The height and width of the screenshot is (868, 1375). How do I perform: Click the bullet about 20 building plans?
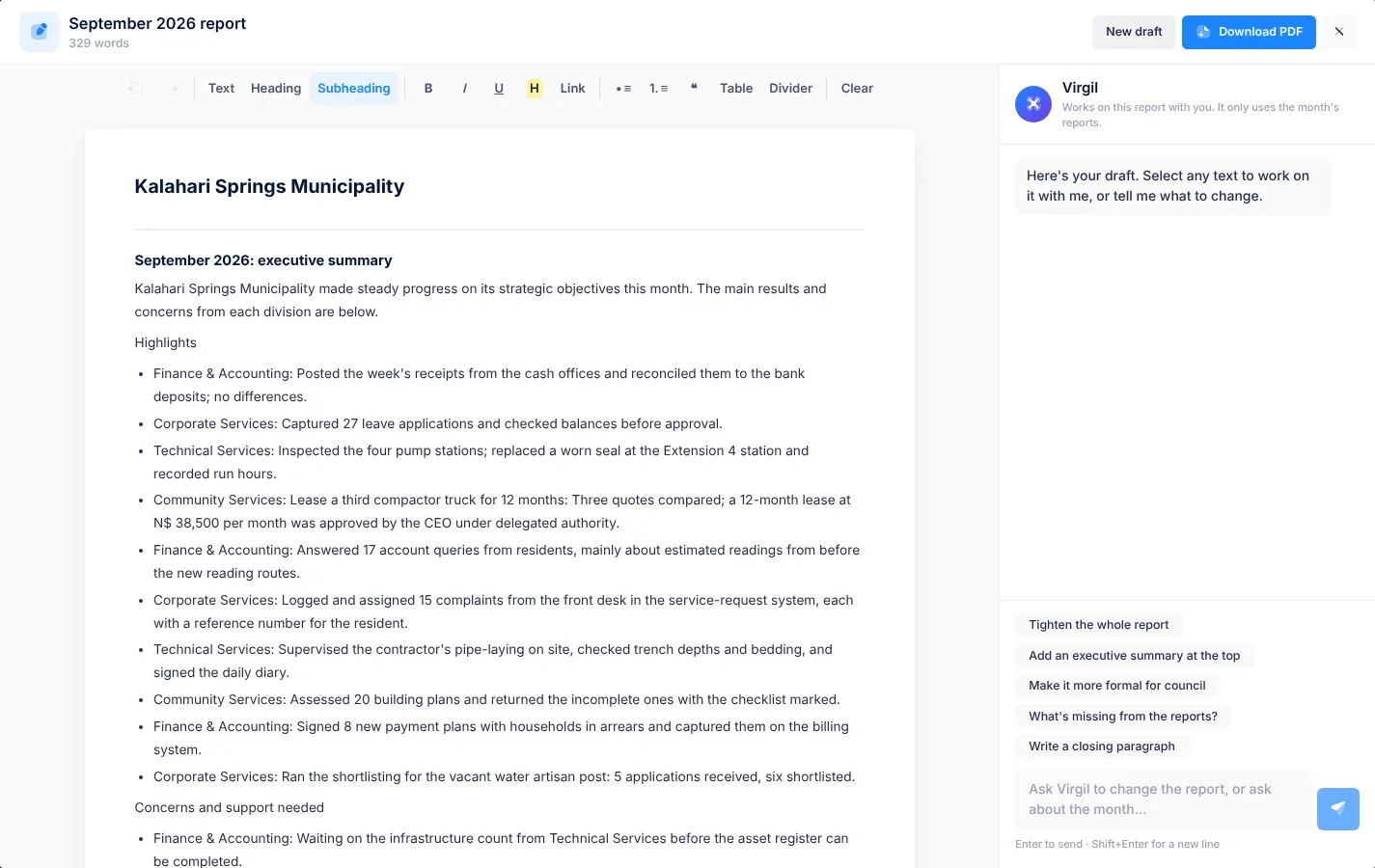click(497, 699)
